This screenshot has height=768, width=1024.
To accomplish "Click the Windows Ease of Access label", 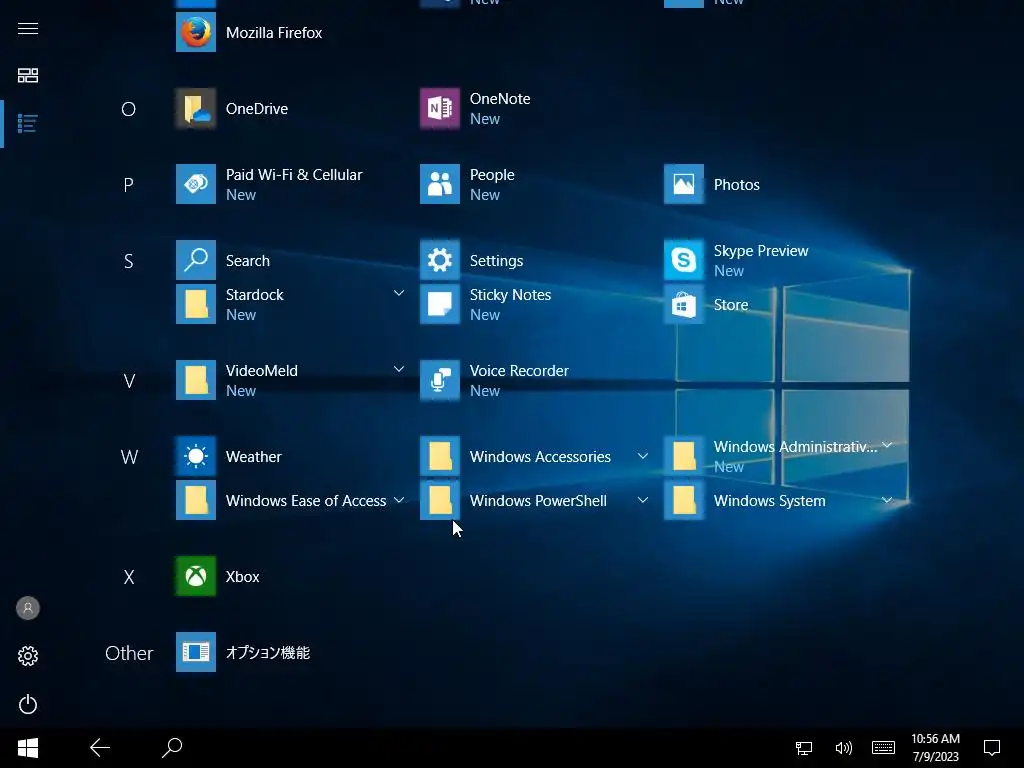I will [x=306, y=501].
